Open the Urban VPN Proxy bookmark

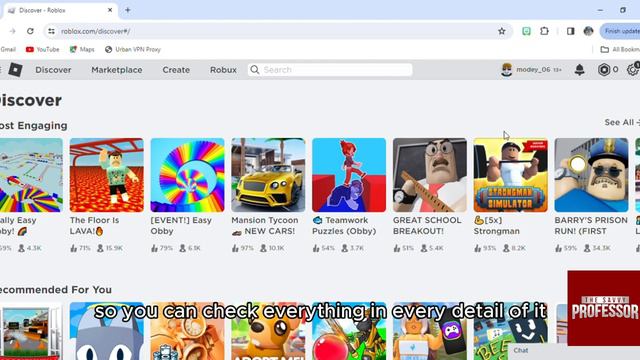(133, 49)
